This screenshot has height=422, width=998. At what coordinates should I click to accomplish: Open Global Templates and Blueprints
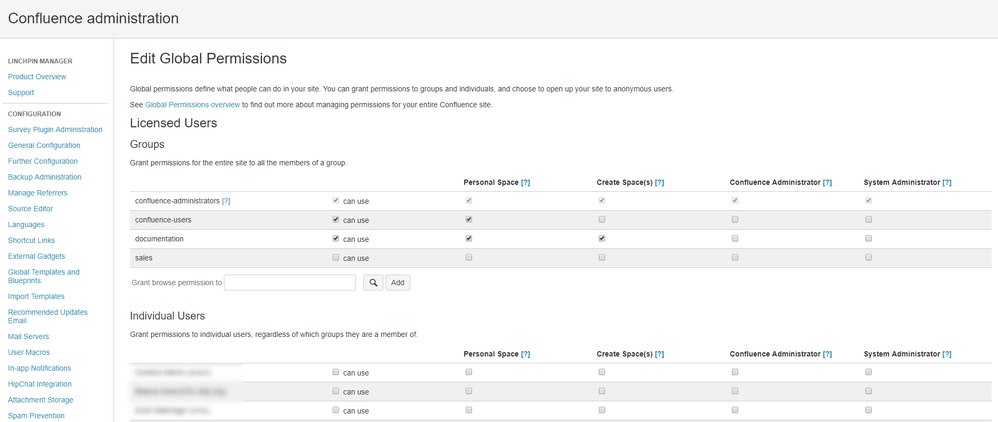click(44, 276)
